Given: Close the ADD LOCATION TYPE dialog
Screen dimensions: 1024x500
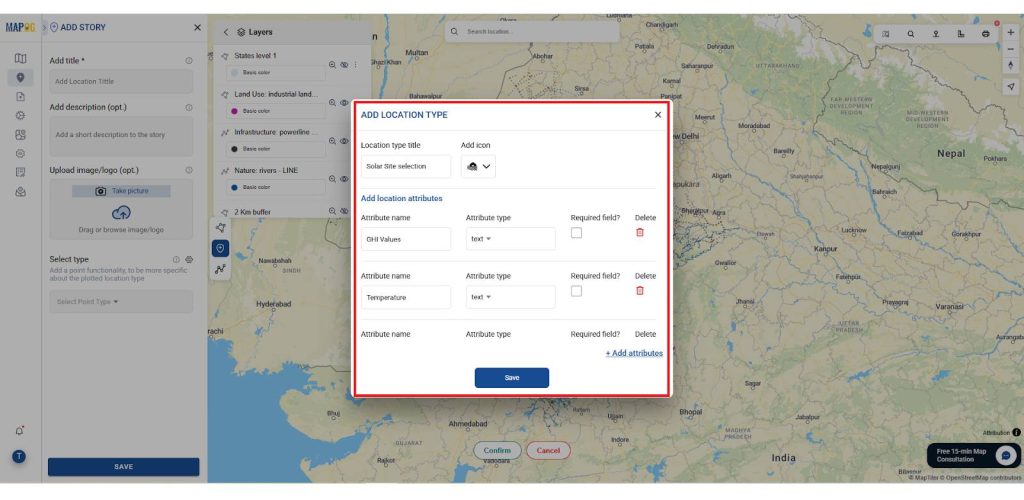Looking at the screenshot, I should click(658, 115).
